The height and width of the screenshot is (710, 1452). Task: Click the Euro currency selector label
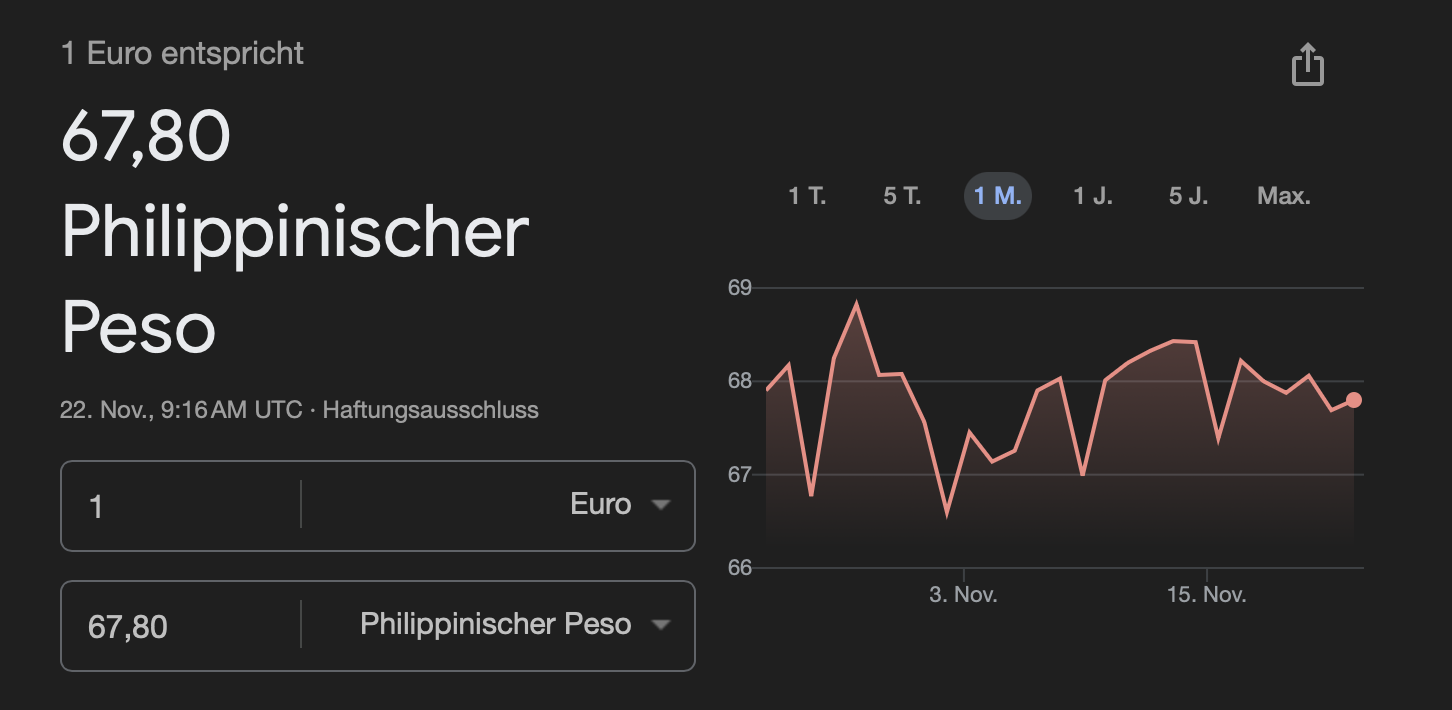[600, 504]
